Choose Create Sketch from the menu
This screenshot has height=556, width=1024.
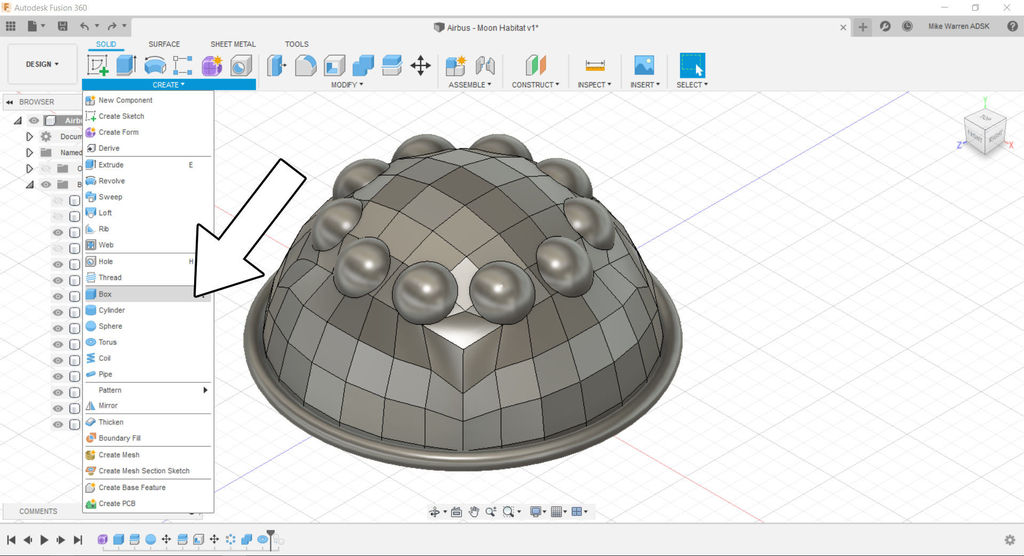121,116
